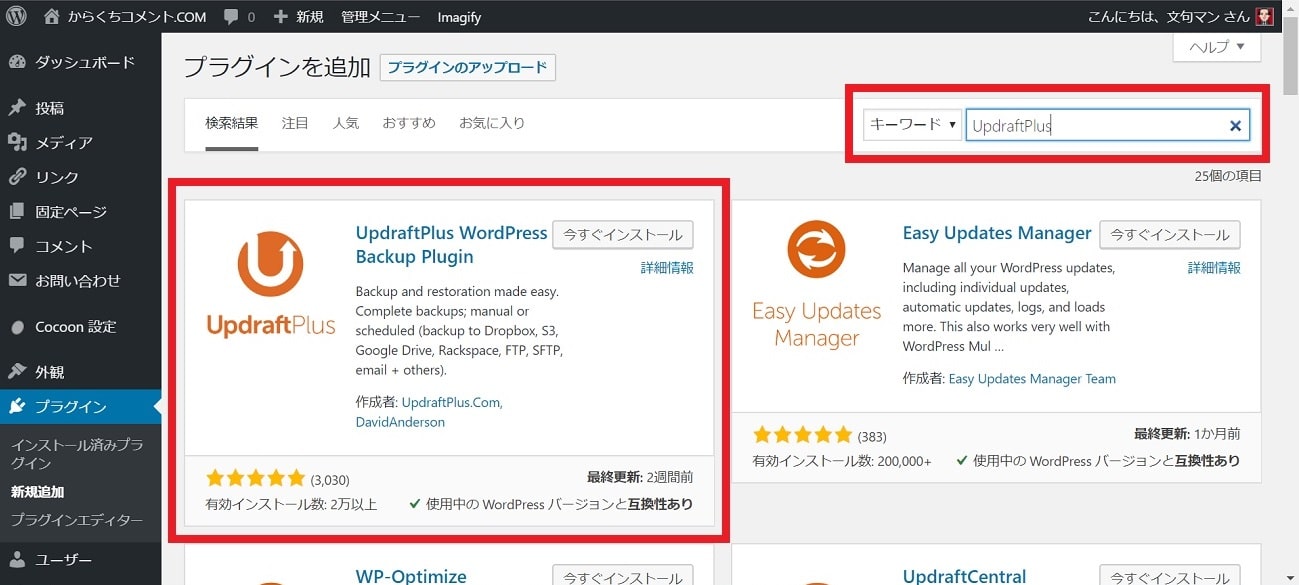Open the 新規 new content menu
This screenshot has height=585, width=1299.
(x=298, y=17)
